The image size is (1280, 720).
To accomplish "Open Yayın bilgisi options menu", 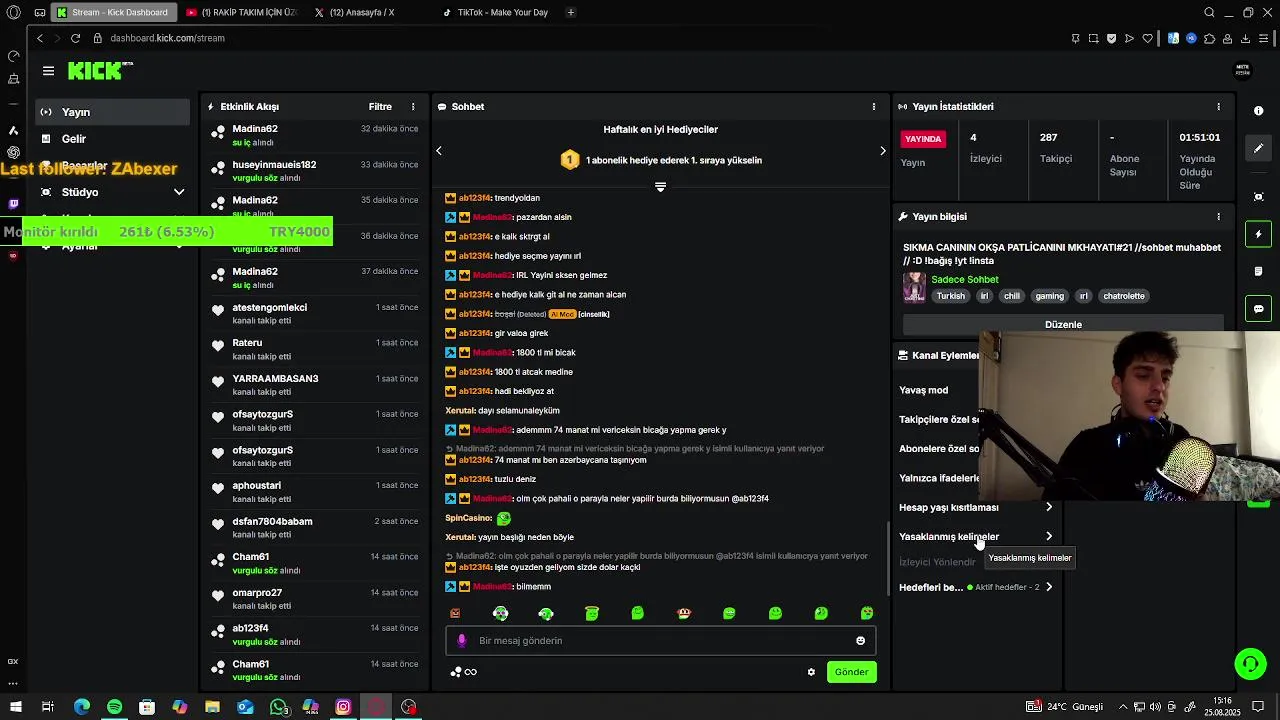I will point(1218,217).
